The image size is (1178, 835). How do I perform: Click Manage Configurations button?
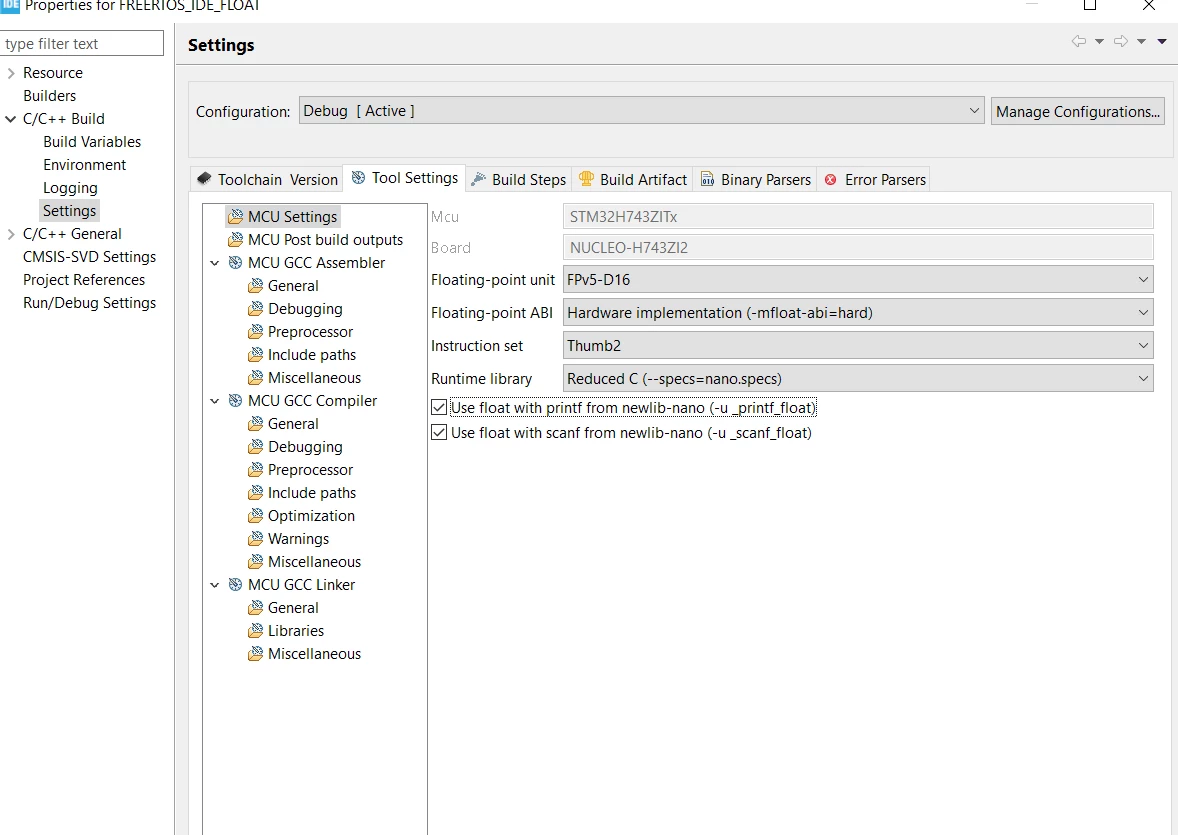pyautogui.click(x=1077, y=110)
